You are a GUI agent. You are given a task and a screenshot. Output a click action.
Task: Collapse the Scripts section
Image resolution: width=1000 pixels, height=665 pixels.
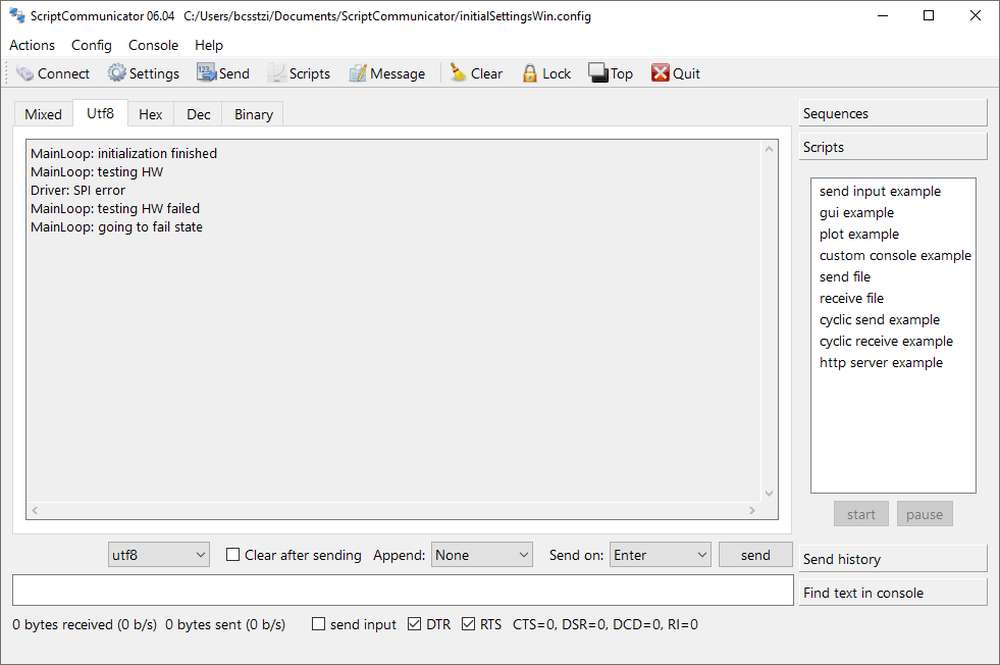[x=892, y=147]
